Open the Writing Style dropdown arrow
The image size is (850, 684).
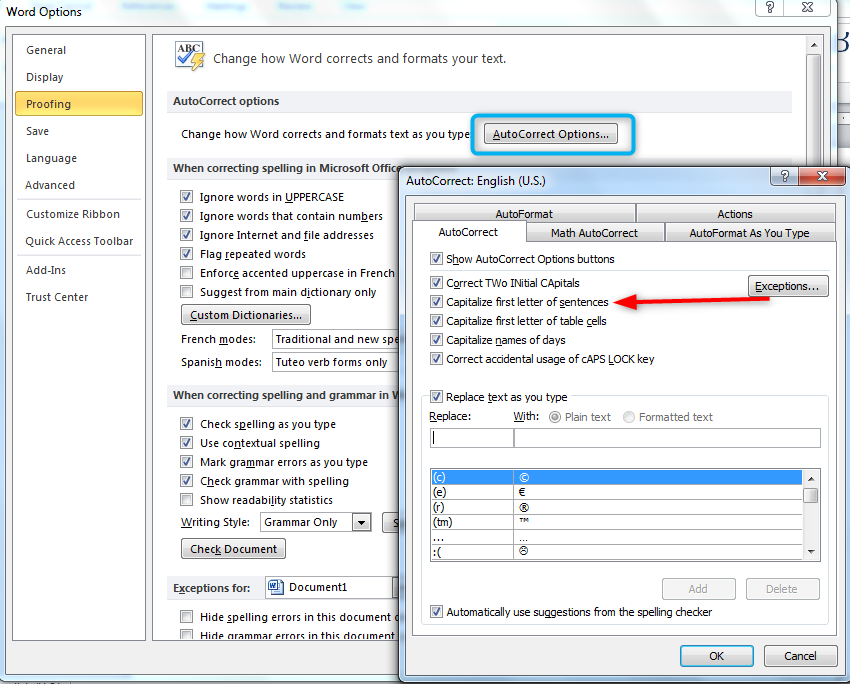[361, 522]
